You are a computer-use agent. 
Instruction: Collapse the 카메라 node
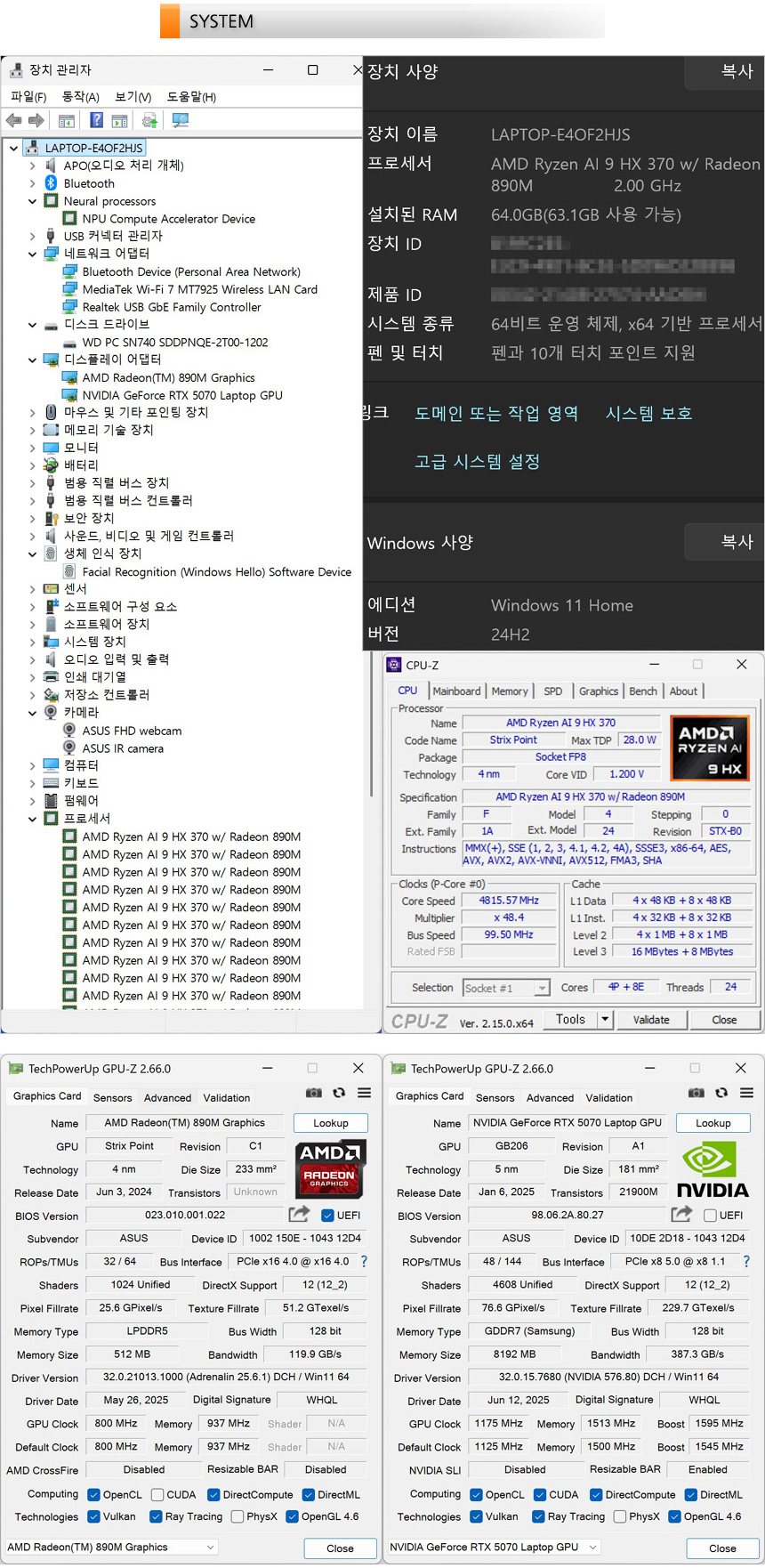33,713
